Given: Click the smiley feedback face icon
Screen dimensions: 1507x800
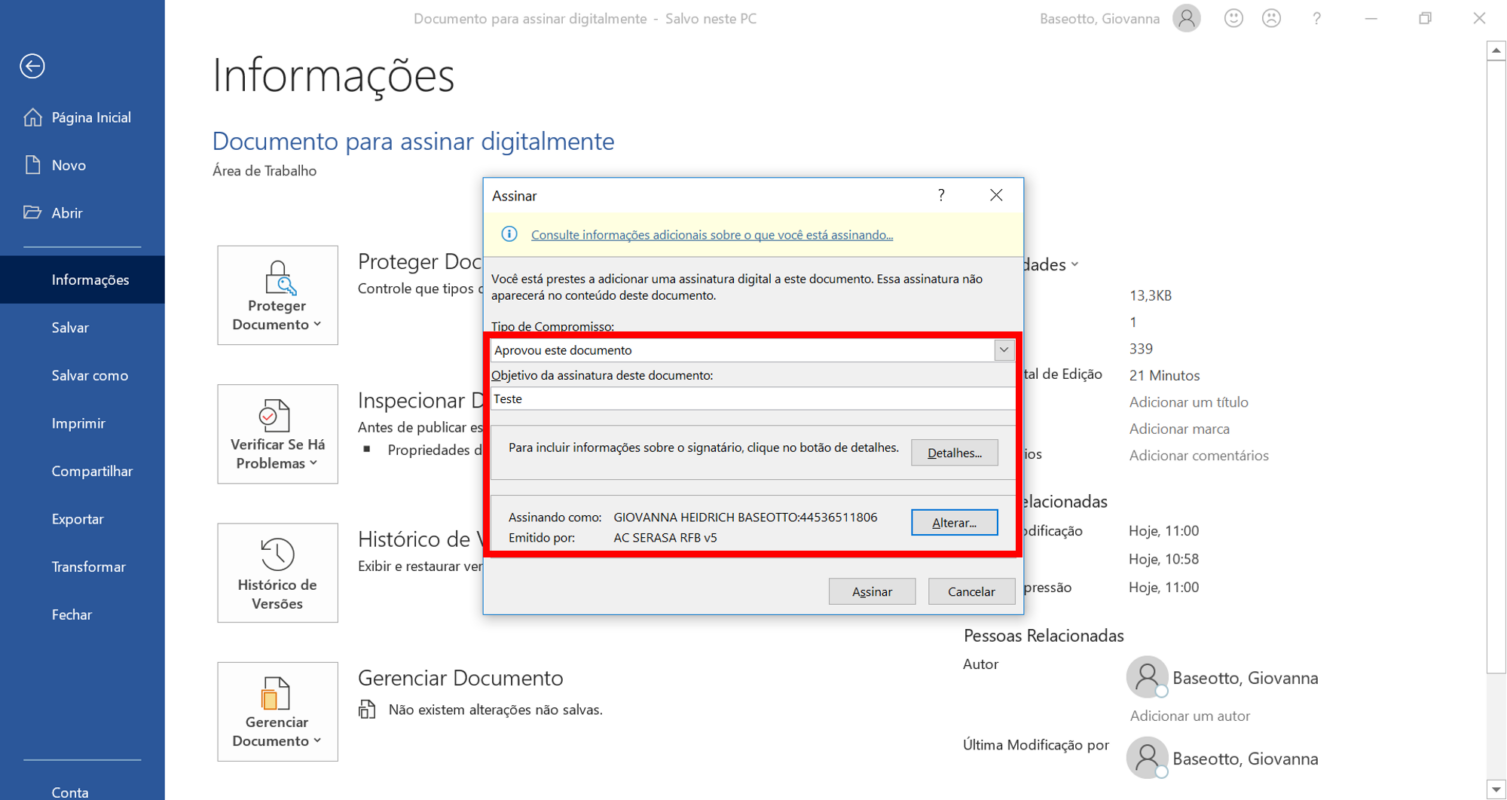Looking at the screenshot, I should click(x=1235, y=18).
